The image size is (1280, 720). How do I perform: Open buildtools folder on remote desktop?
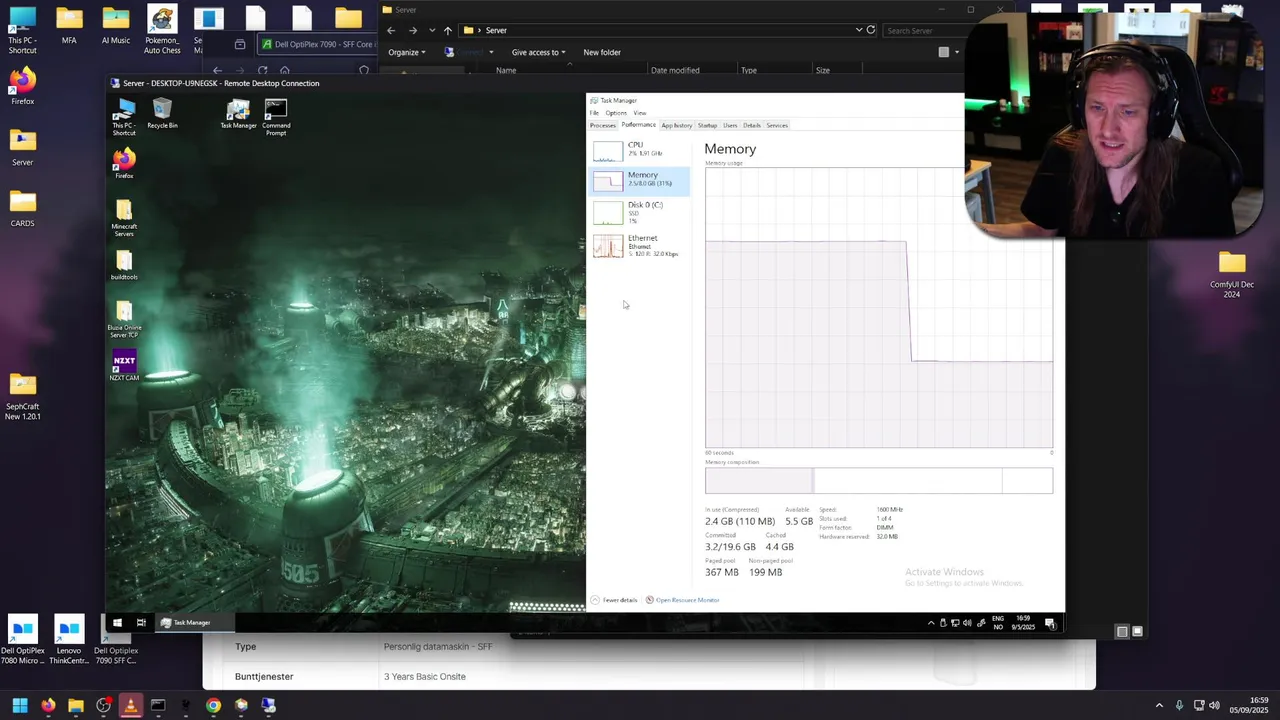124,266
